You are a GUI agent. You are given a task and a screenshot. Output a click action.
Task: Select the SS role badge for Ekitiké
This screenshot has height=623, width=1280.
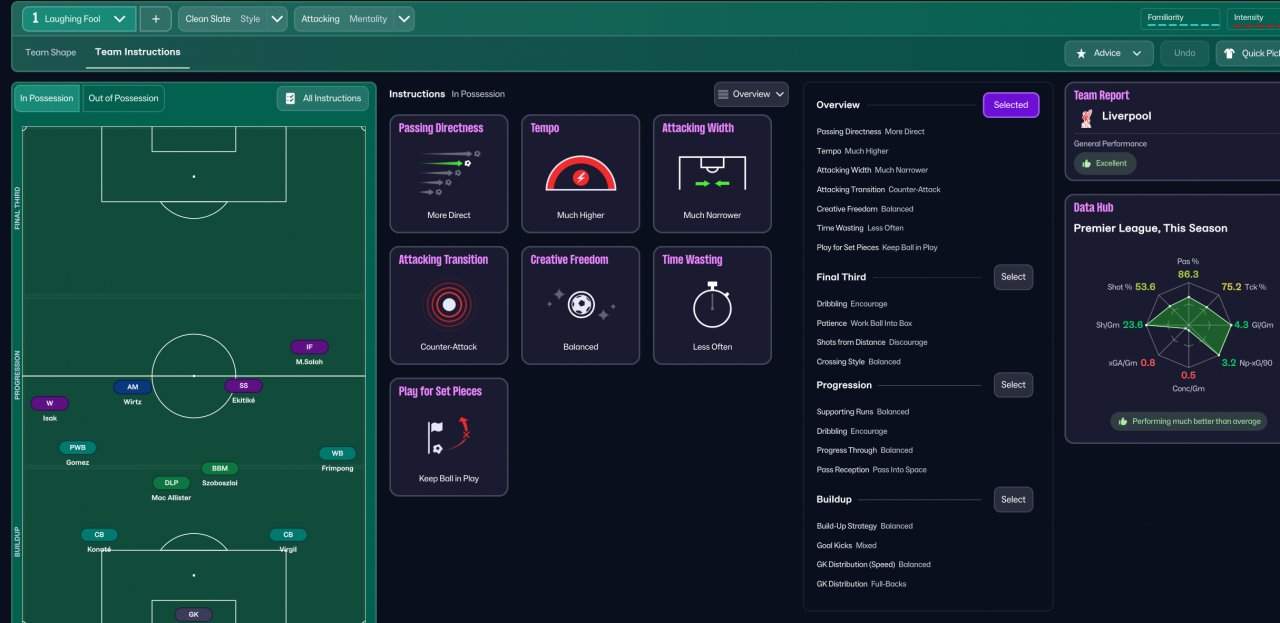[x=243, y=386]
